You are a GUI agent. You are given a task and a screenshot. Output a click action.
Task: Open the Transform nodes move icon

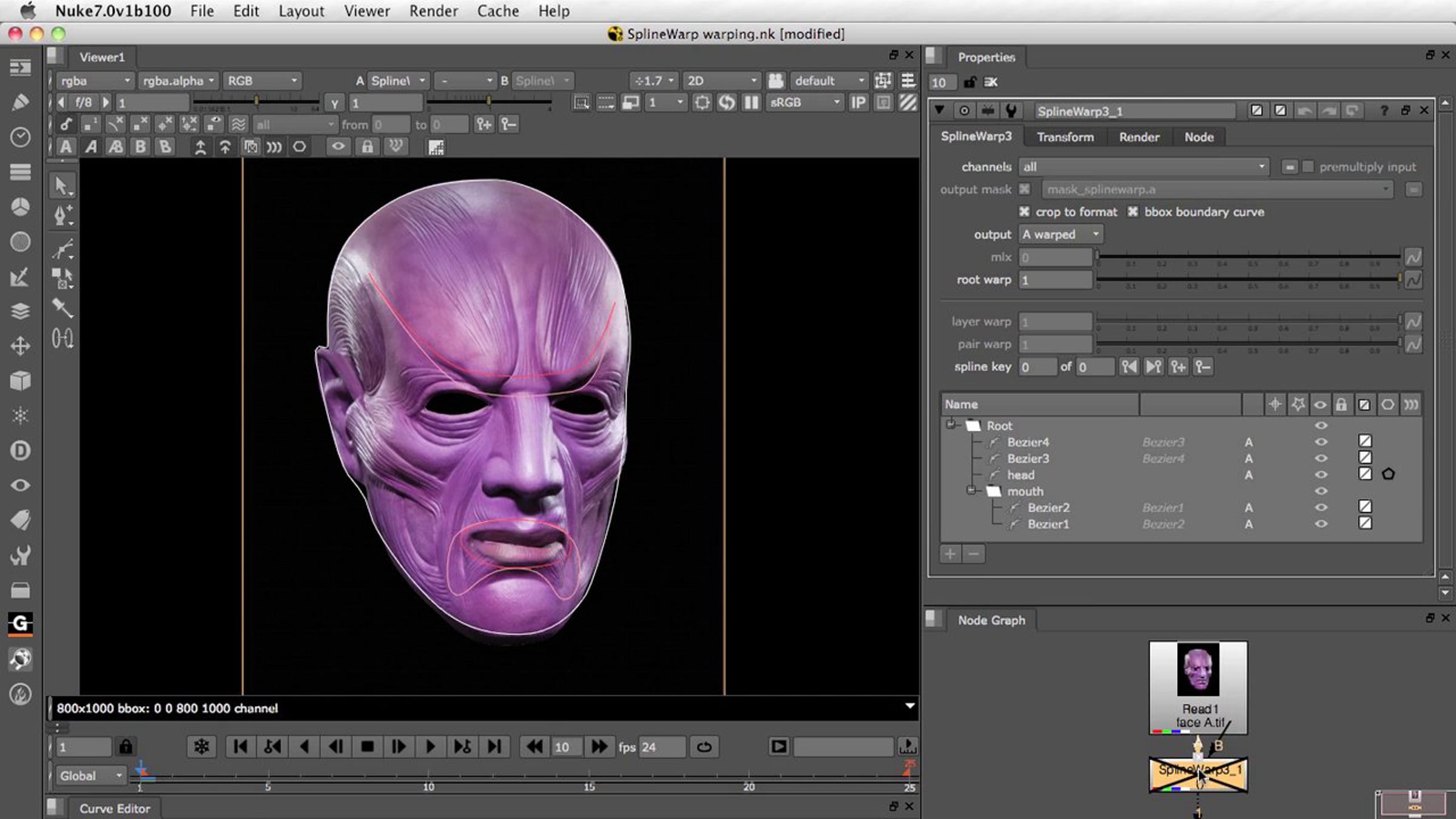pos(20,346)
